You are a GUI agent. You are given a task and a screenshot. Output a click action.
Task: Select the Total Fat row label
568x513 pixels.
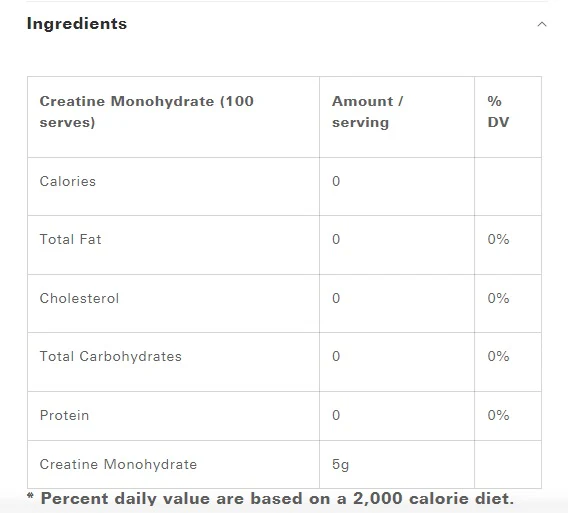[x=70, y=239]
